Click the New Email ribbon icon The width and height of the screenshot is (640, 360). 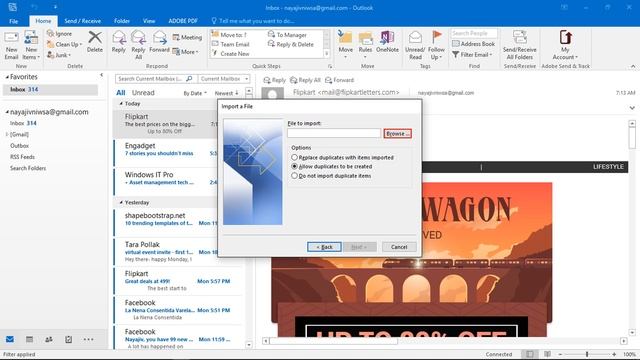11,44
